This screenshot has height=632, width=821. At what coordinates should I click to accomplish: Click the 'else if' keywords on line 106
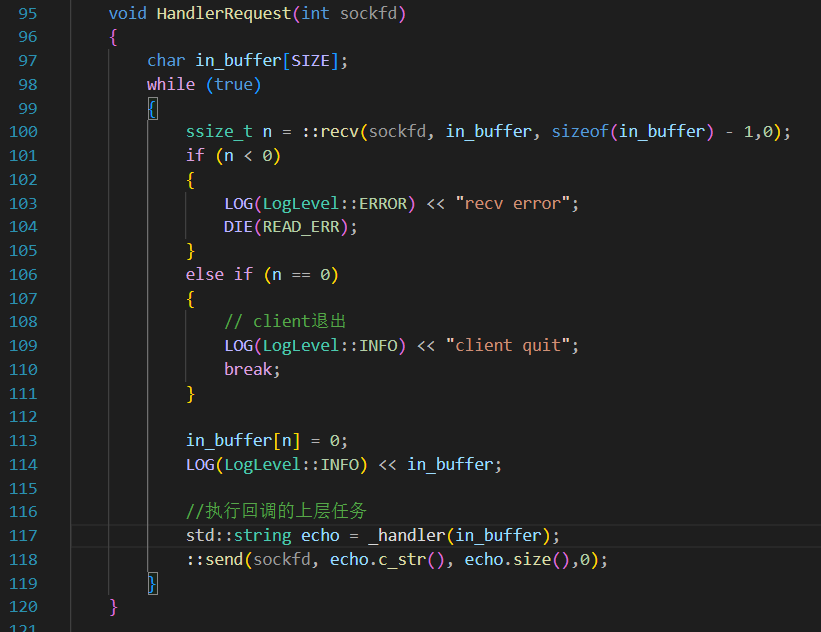click(219, 274)
